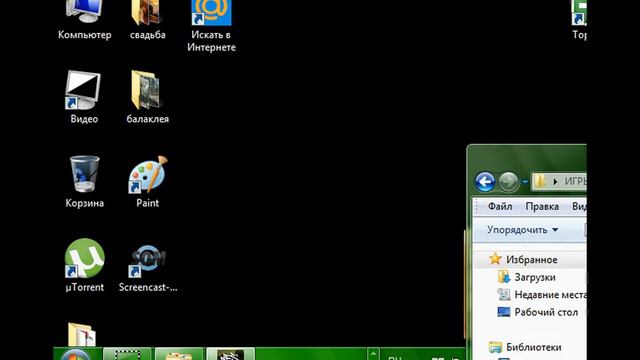Click the Загрузки folder icon
The width and height of the screenshot is (640, 360).
pos(504,277)
